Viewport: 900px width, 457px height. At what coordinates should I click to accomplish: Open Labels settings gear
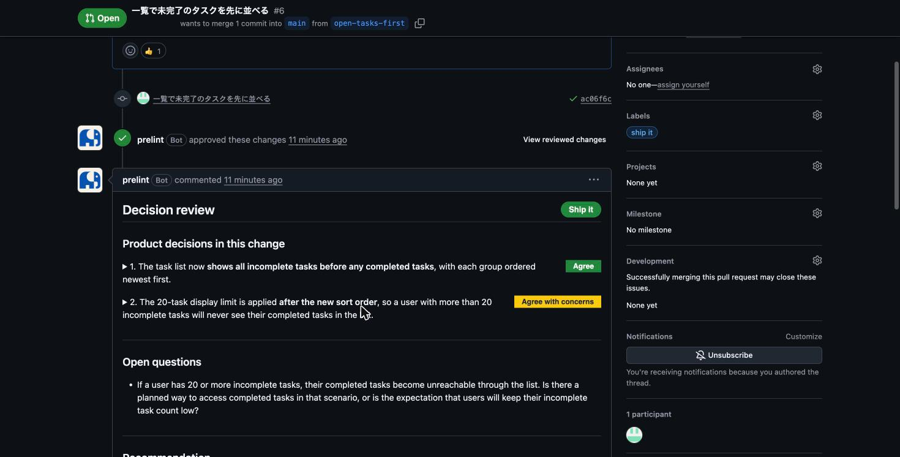click(x=817, y=115)
